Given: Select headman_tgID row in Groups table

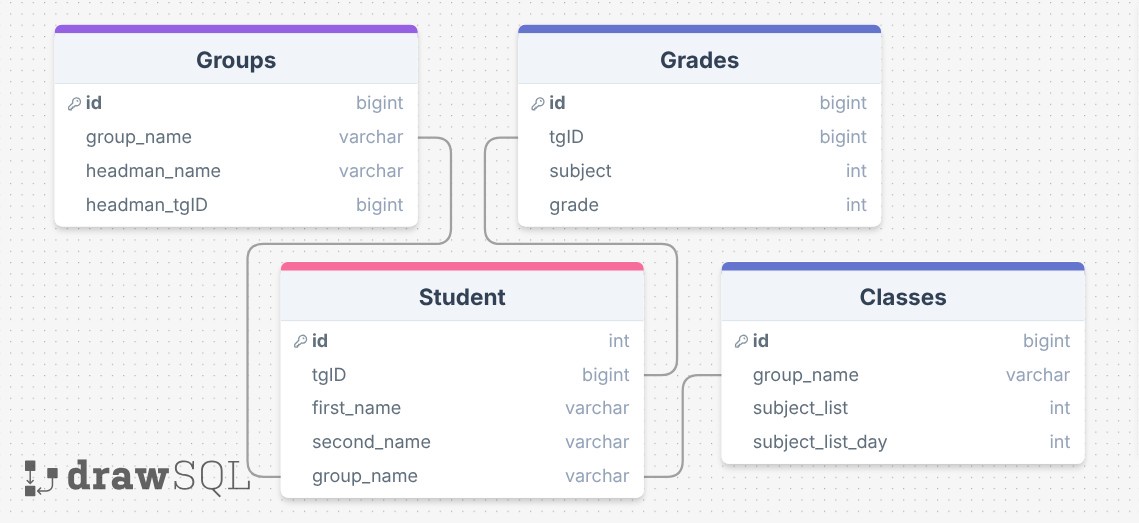Looking at the screenshot, I should tap(236, 205).
